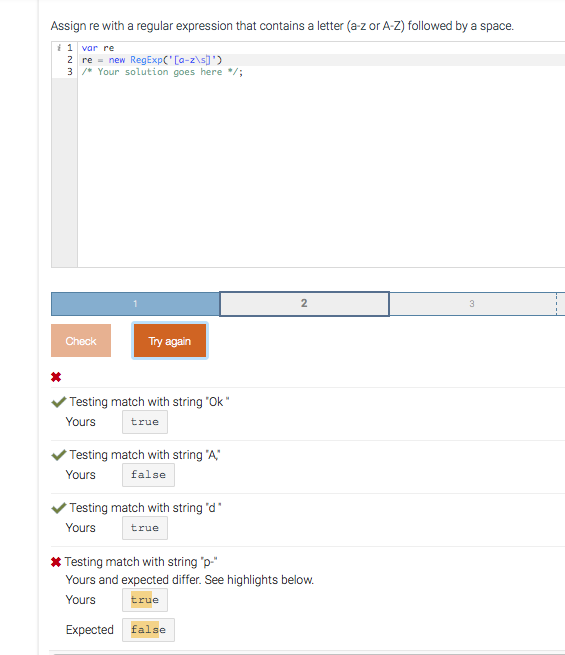
Task: Click Expected 'false' value for "p-" test
Action: (x=148, y=630)
